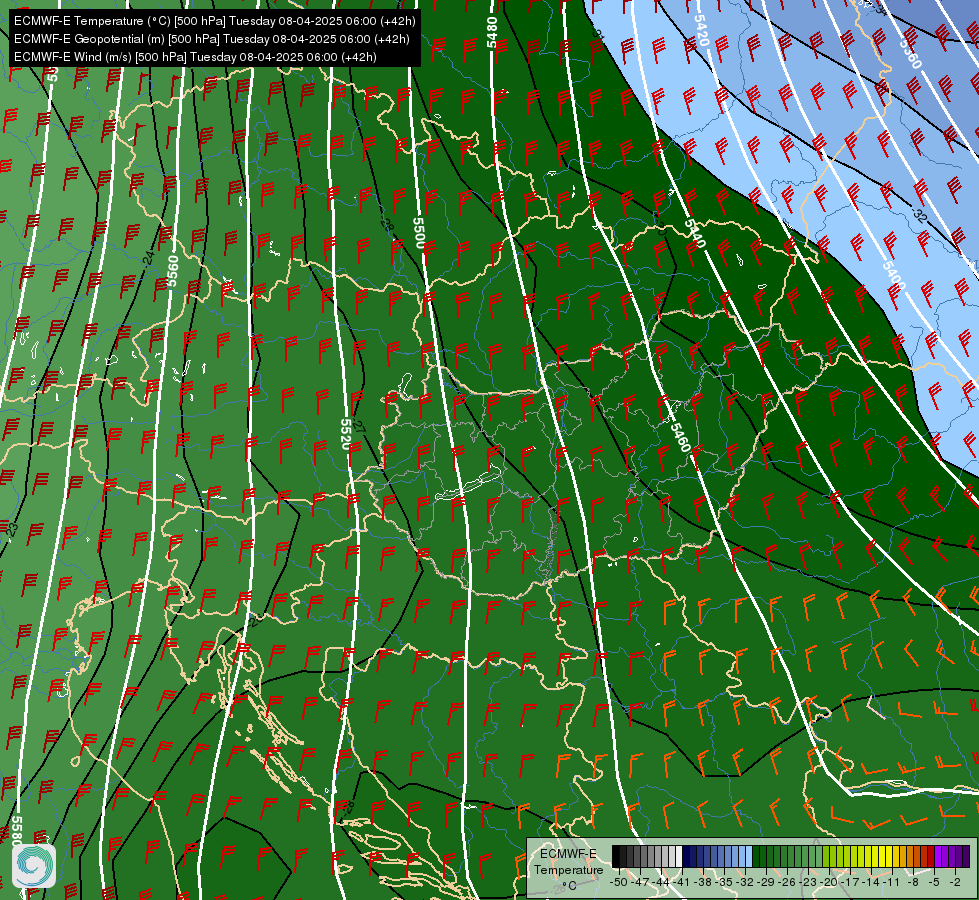Click the 5500 geopotential contour label

420,232
